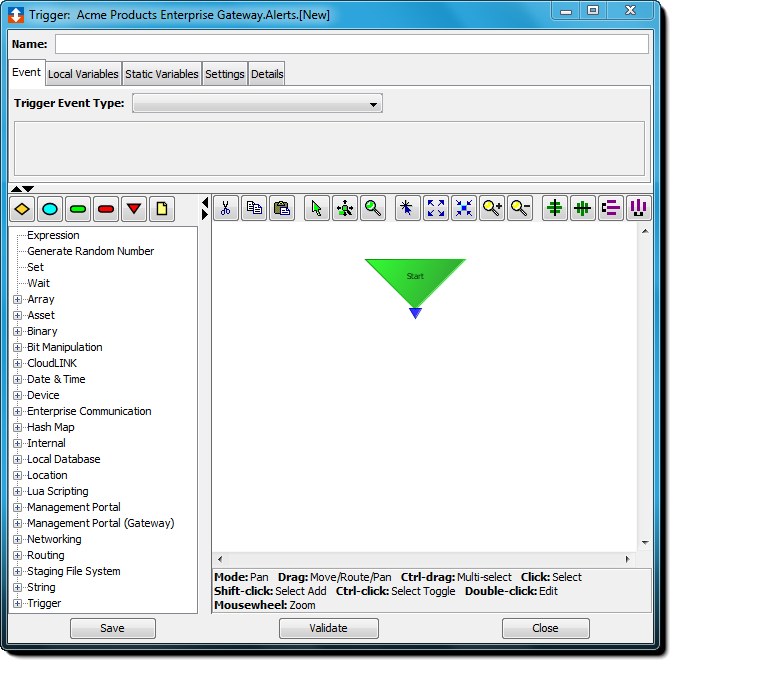
Task: Select the green rounded action shape
Action: (x=78, y=209)
